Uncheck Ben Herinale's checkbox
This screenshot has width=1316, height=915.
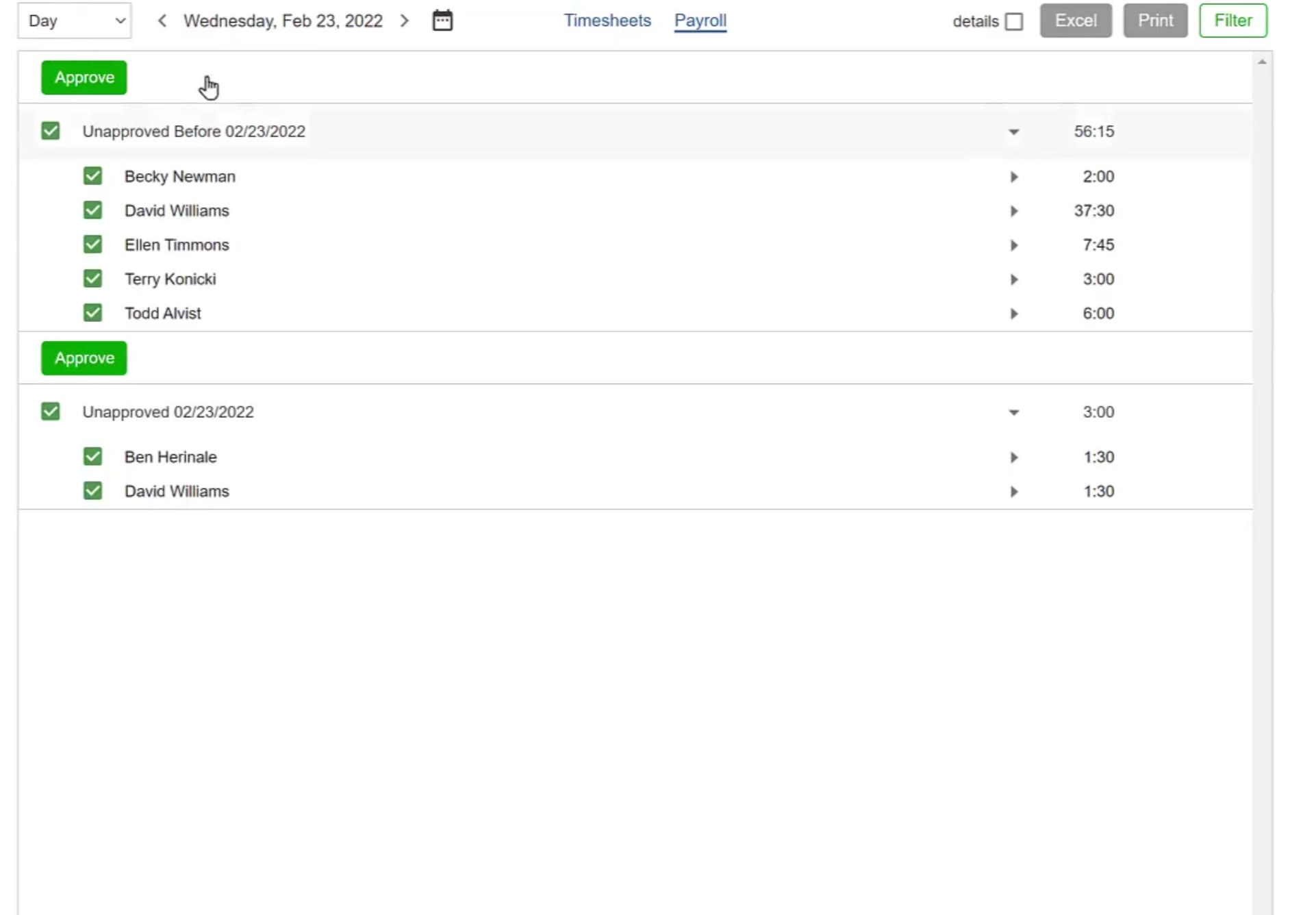[x=92, y=457]
